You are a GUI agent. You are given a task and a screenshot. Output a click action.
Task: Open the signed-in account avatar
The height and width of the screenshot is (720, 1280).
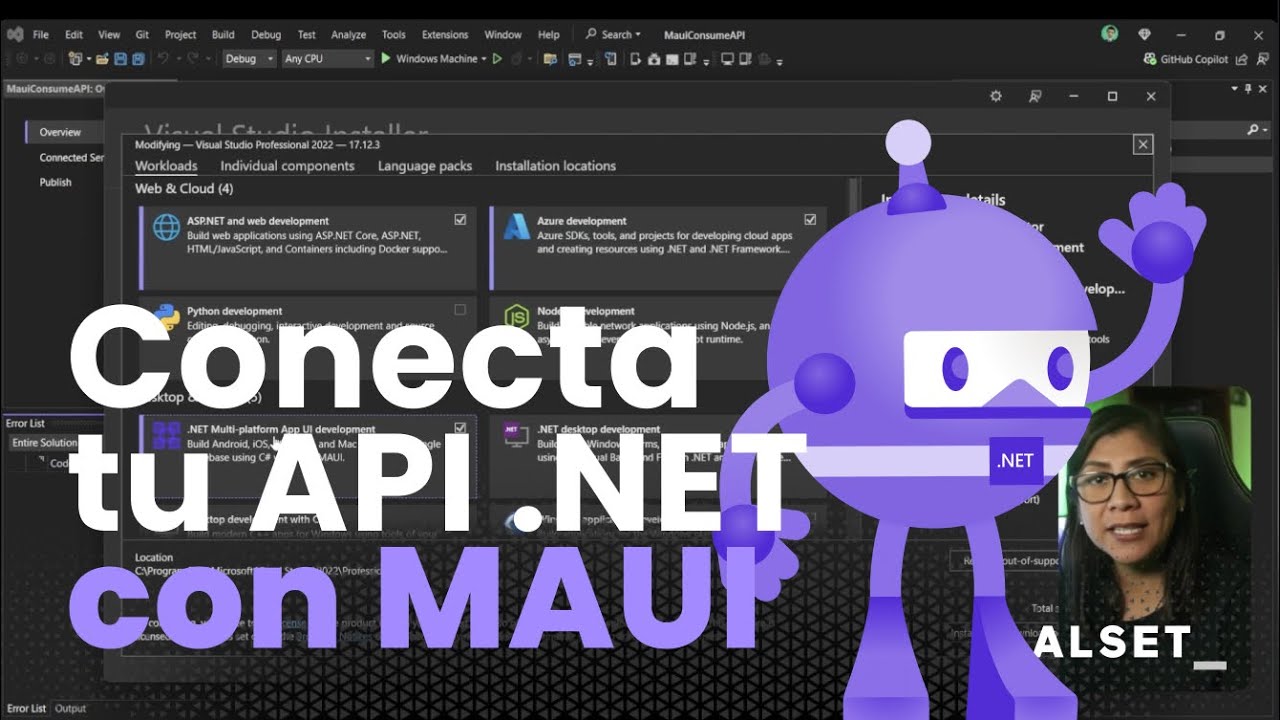coord(1110,34)
